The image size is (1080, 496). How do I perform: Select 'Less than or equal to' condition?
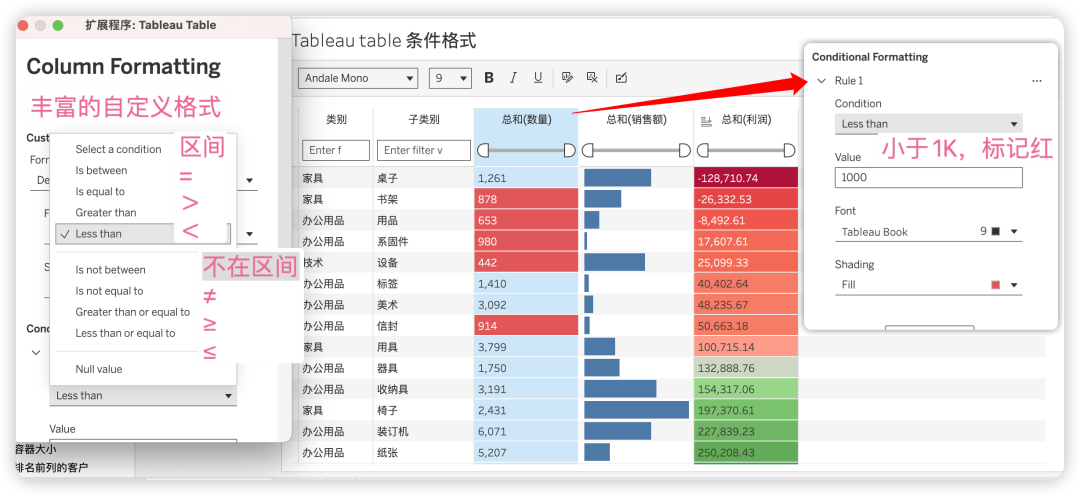pos(125,333)
